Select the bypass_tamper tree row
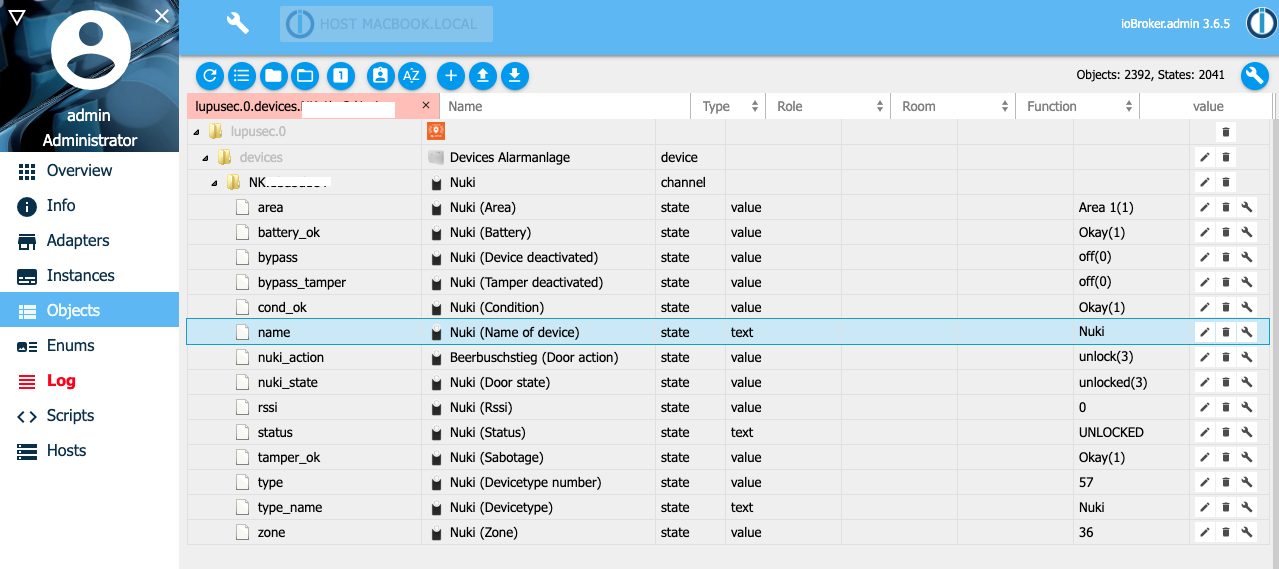 tap(727, 282)
